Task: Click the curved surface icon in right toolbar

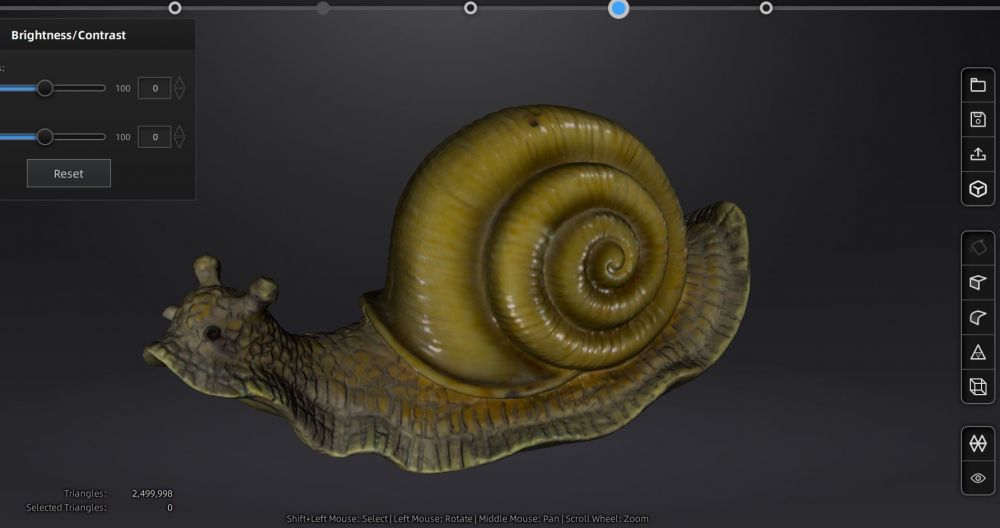Action: point(978,318)
